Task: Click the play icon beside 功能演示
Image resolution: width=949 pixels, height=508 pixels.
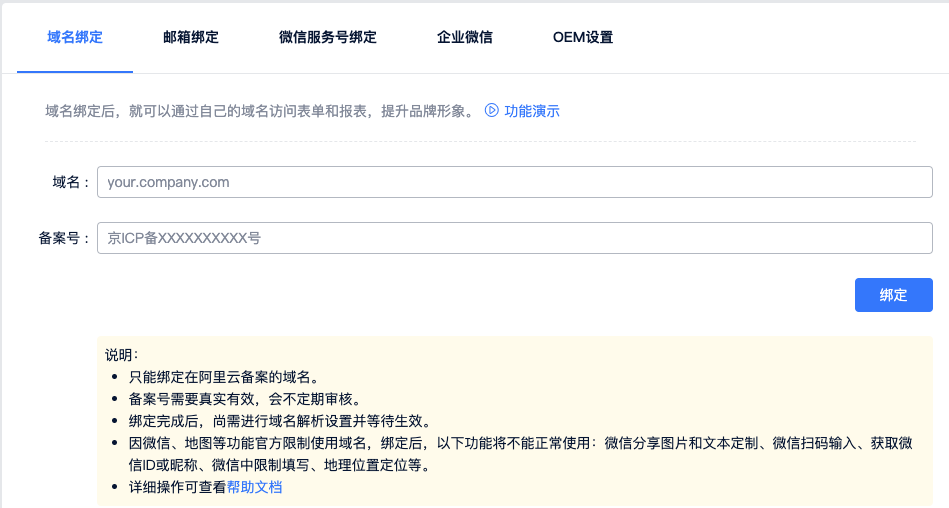Action: click(491, 111)
